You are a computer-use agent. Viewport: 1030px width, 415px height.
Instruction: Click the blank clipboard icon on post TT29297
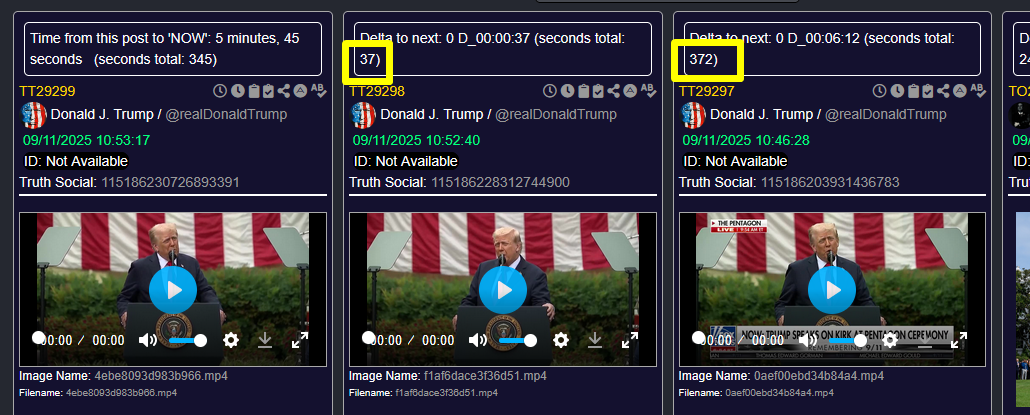pos(912,91)
